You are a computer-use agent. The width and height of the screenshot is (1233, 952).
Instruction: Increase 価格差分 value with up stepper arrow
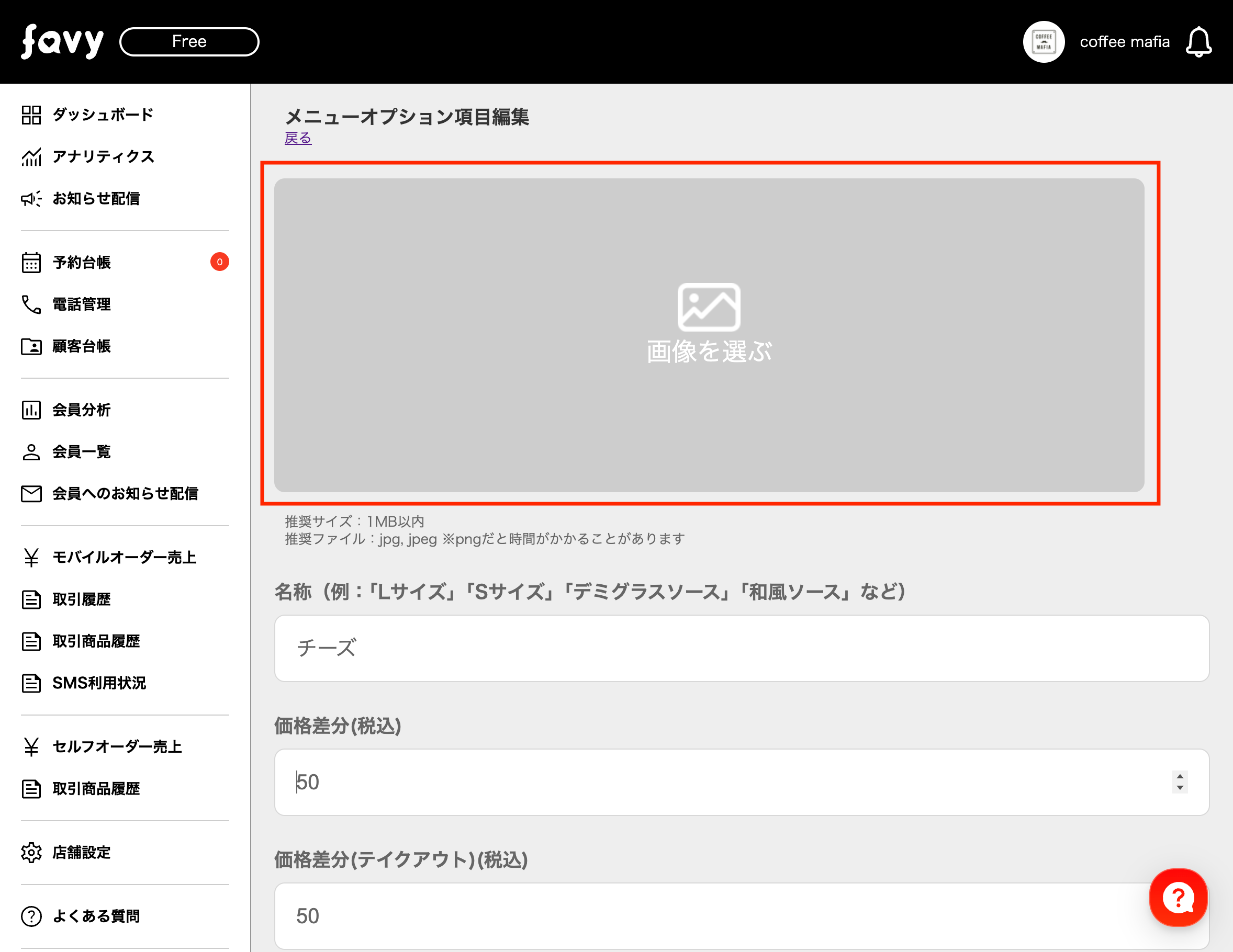tap(1180, 776)
